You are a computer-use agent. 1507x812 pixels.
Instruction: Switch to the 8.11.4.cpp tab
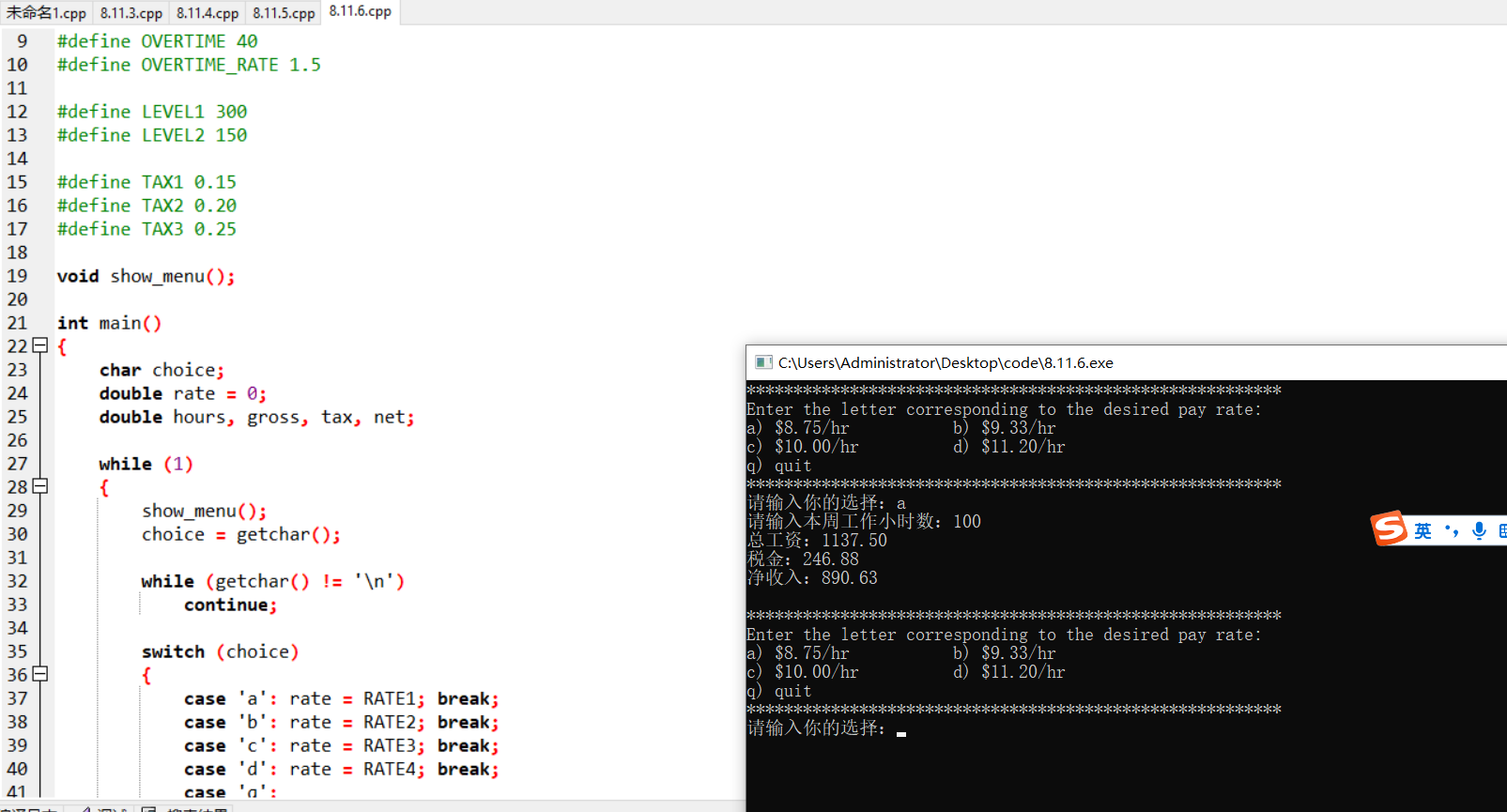(x=208, y=13)
